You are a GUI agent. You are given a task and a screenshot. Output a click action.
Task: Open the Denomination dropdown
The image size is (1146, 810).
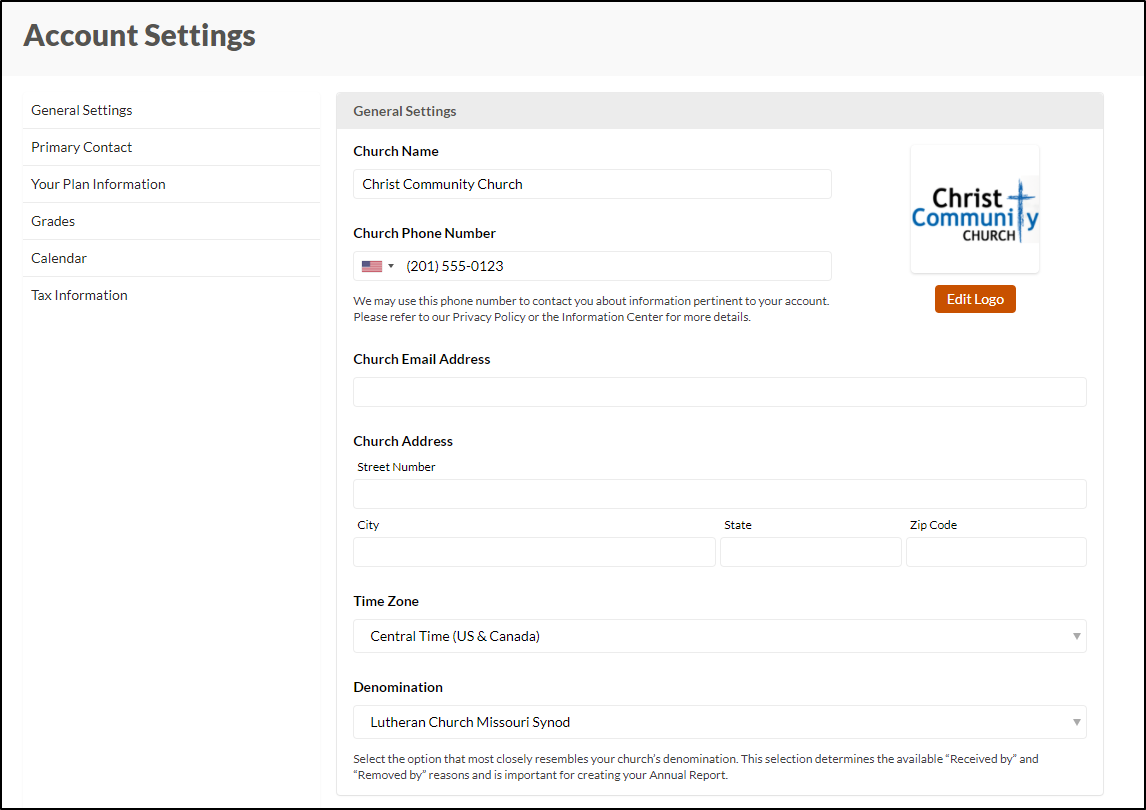click(x=720, y=722)
